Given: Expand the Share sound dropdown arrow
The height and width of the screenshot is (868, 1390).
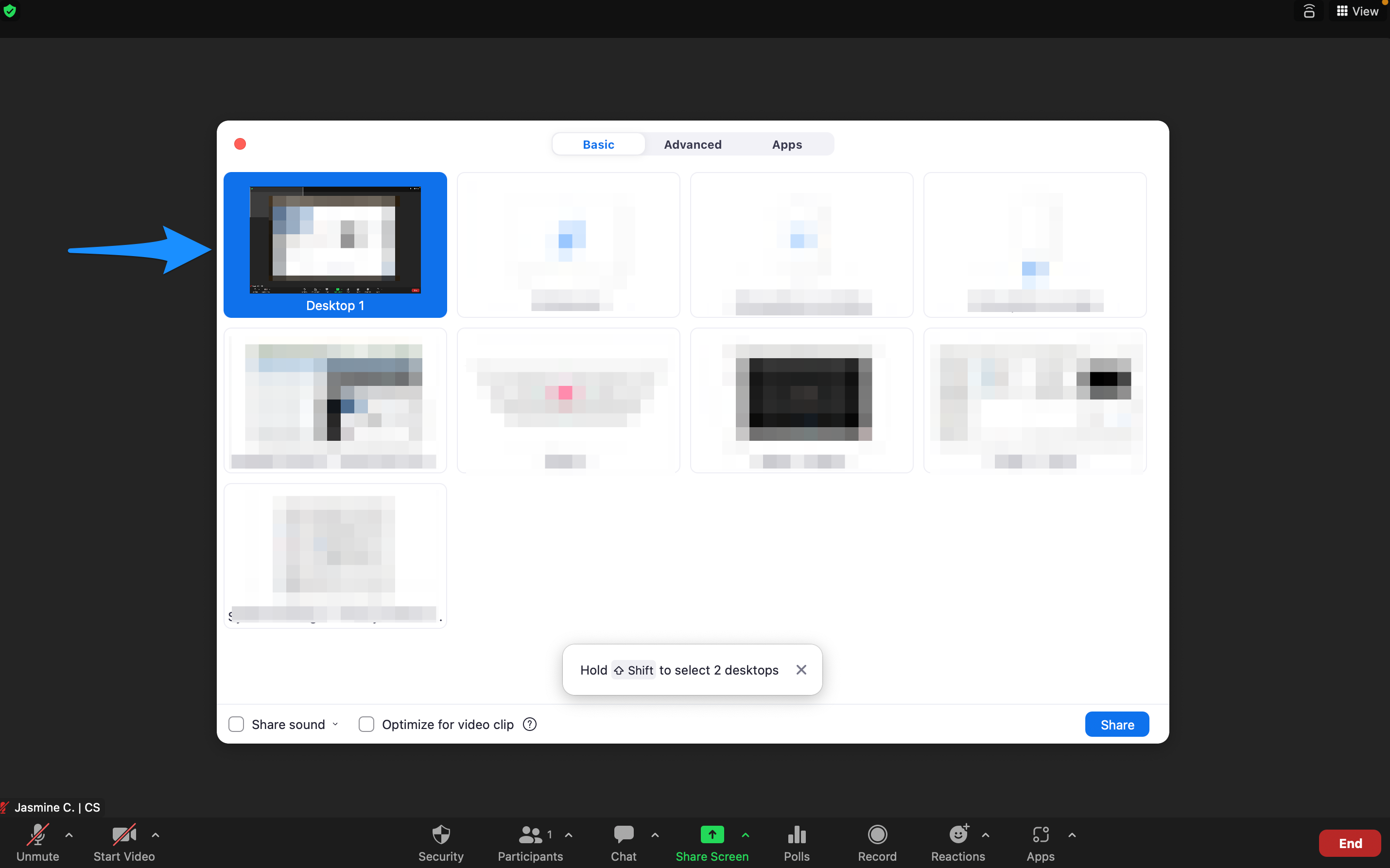Looking at the screenshot, I should 335,725.
